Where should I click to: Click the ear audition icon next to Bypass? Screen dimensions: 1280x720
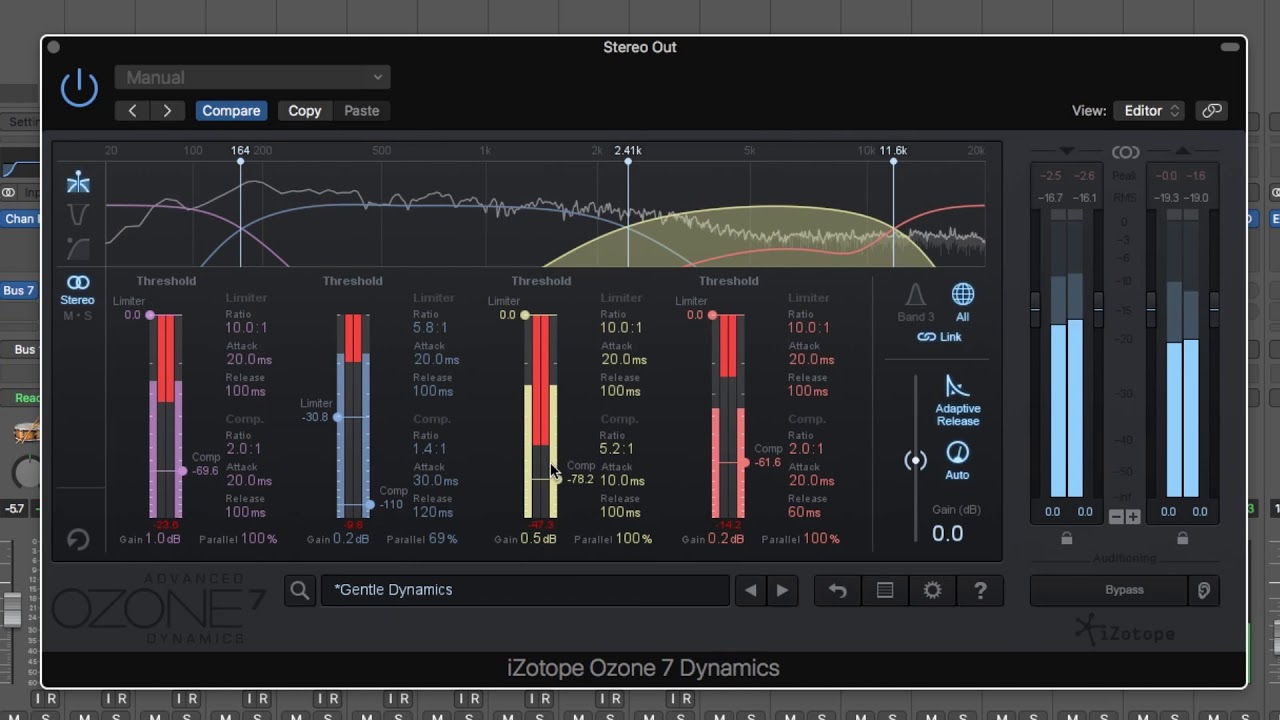[1204, 590]
